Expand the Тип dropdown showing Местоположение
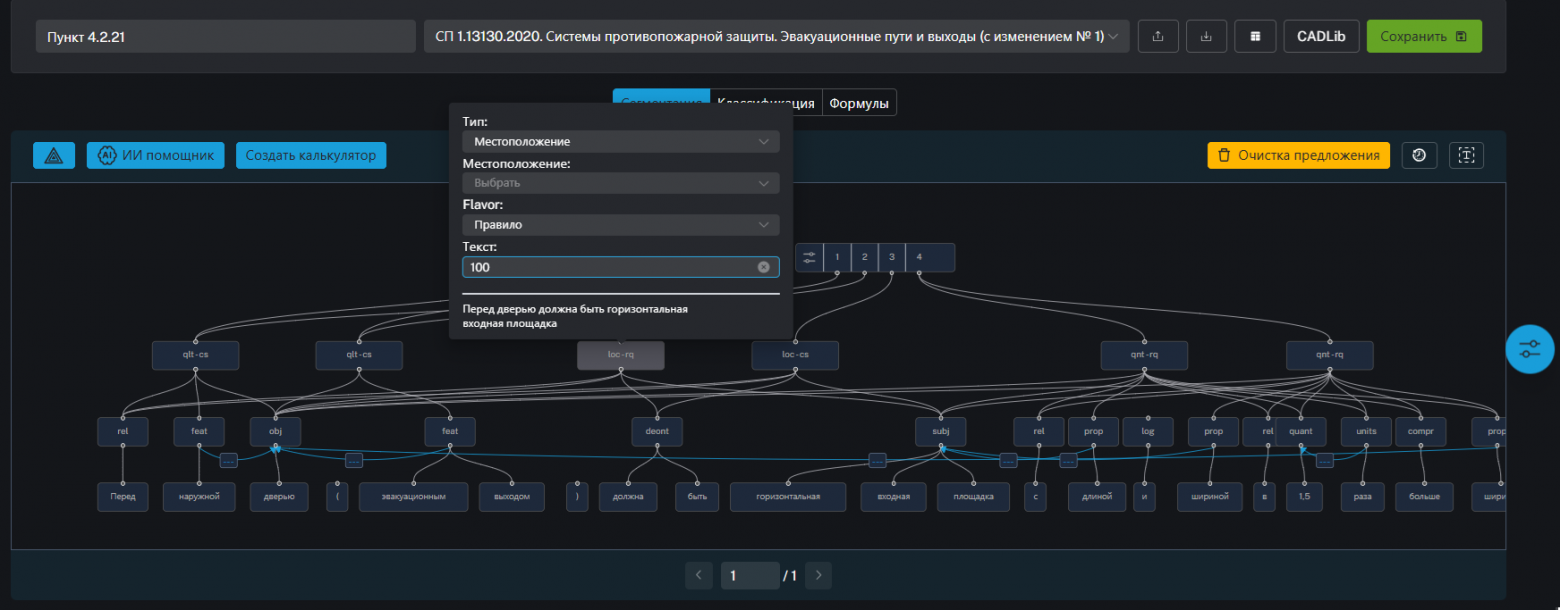 (620, 142)
